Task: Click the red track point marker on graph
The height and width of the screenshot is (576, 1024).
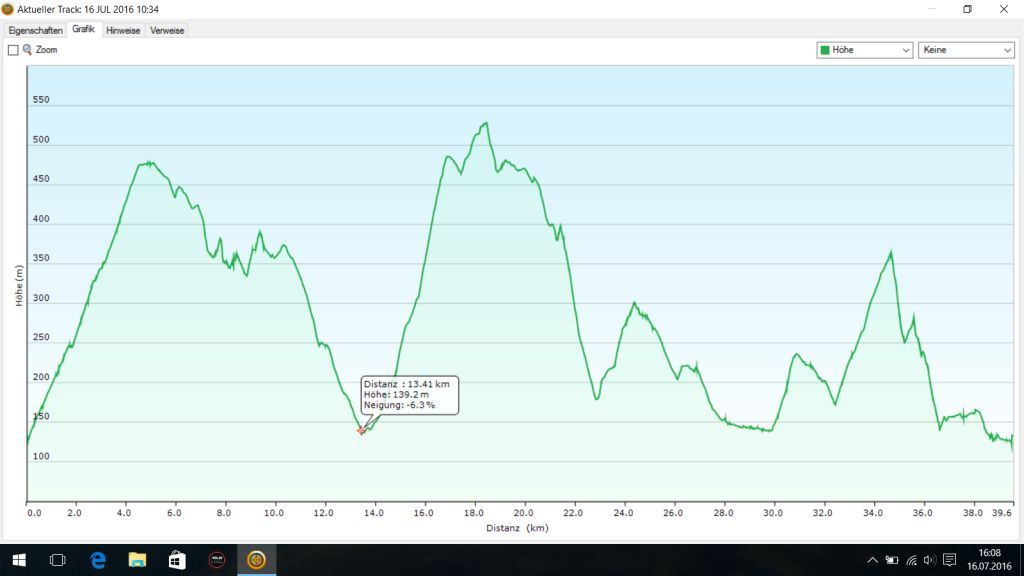Action: tap(361, 431)
